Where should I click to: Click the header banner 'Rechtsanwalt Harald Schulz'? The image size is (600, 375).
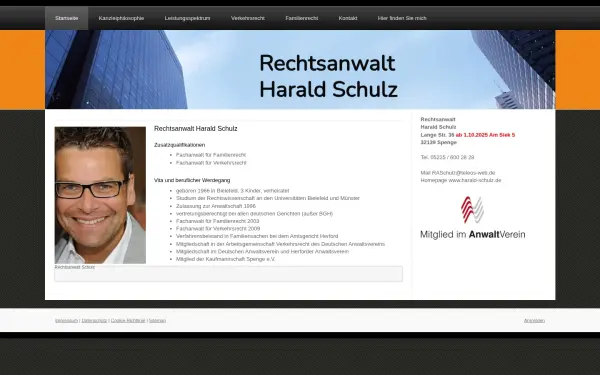300,70
